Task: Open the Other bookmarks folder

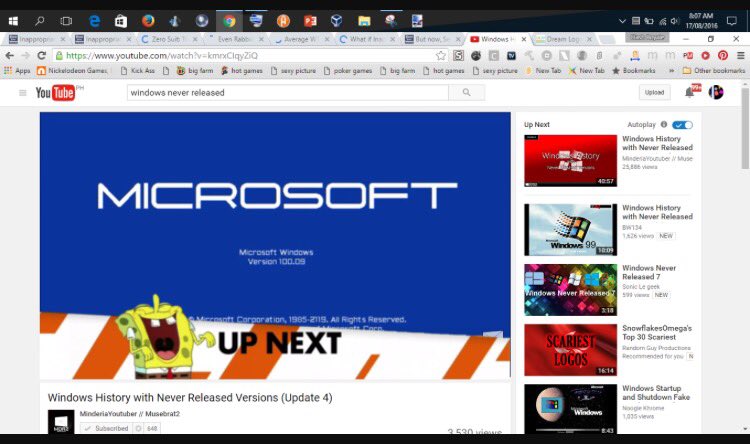Action: (x=714, y=70)
